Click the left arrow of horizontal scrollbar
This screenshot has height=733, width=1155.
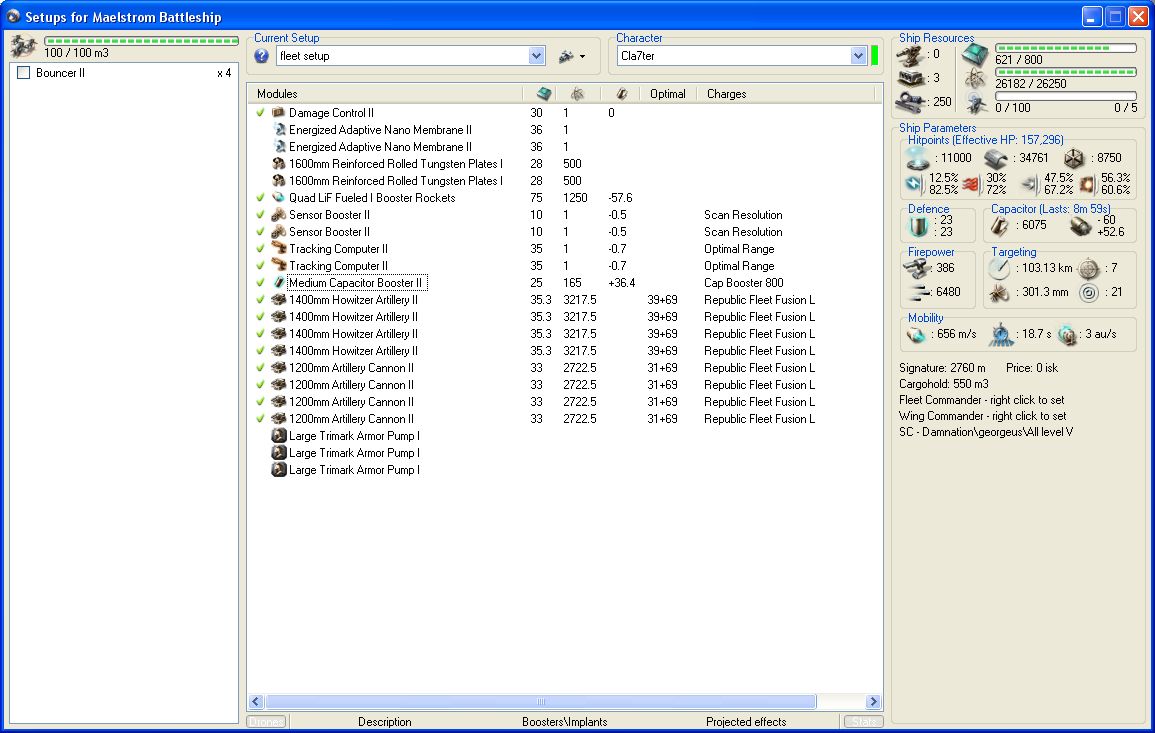click(x=256, y=702)
